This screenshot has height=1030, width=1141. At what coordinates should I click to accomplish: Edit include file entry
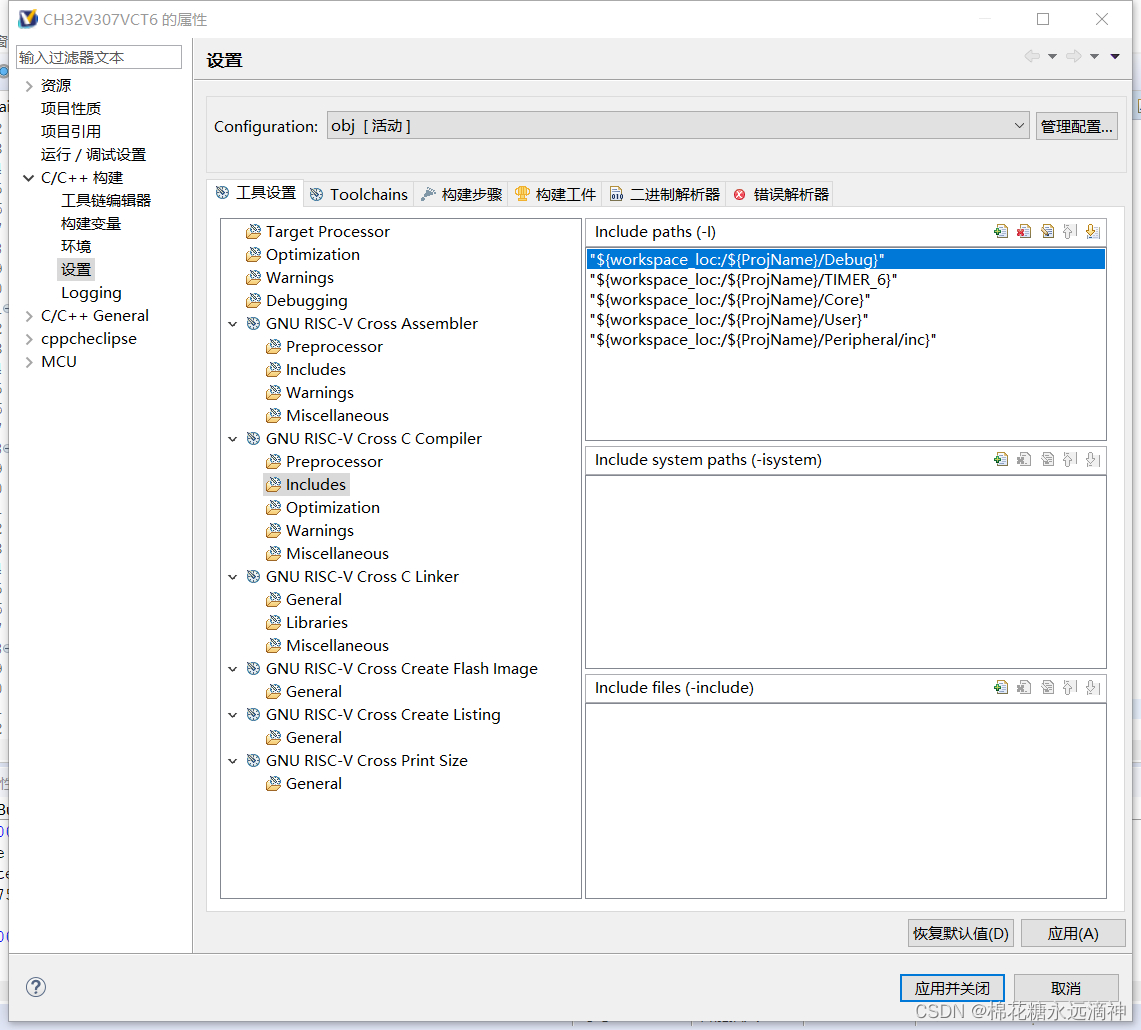click(1047, 687)
